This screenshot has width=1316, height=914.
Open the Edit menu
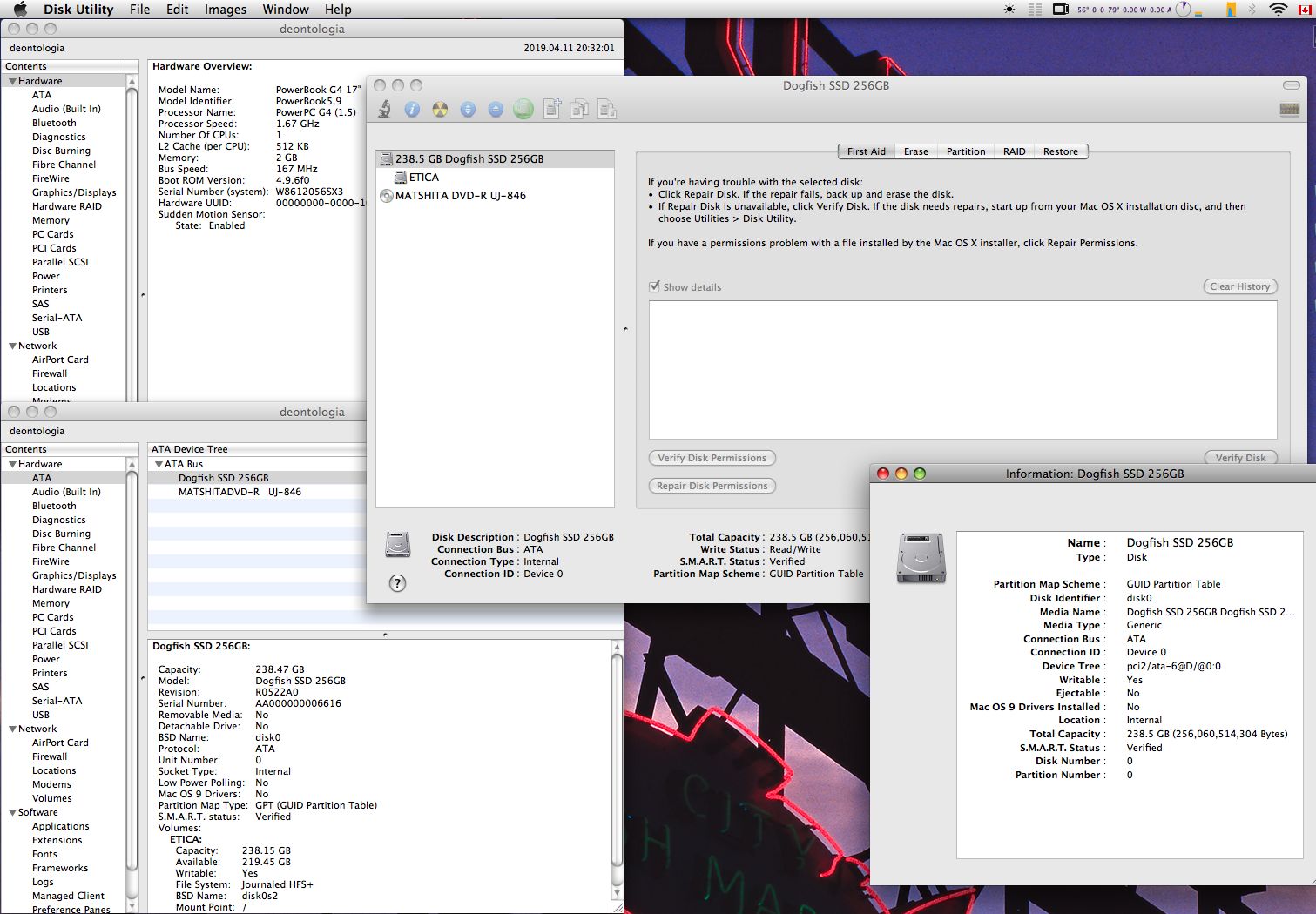pyautogui.click(x=177, y=10)
